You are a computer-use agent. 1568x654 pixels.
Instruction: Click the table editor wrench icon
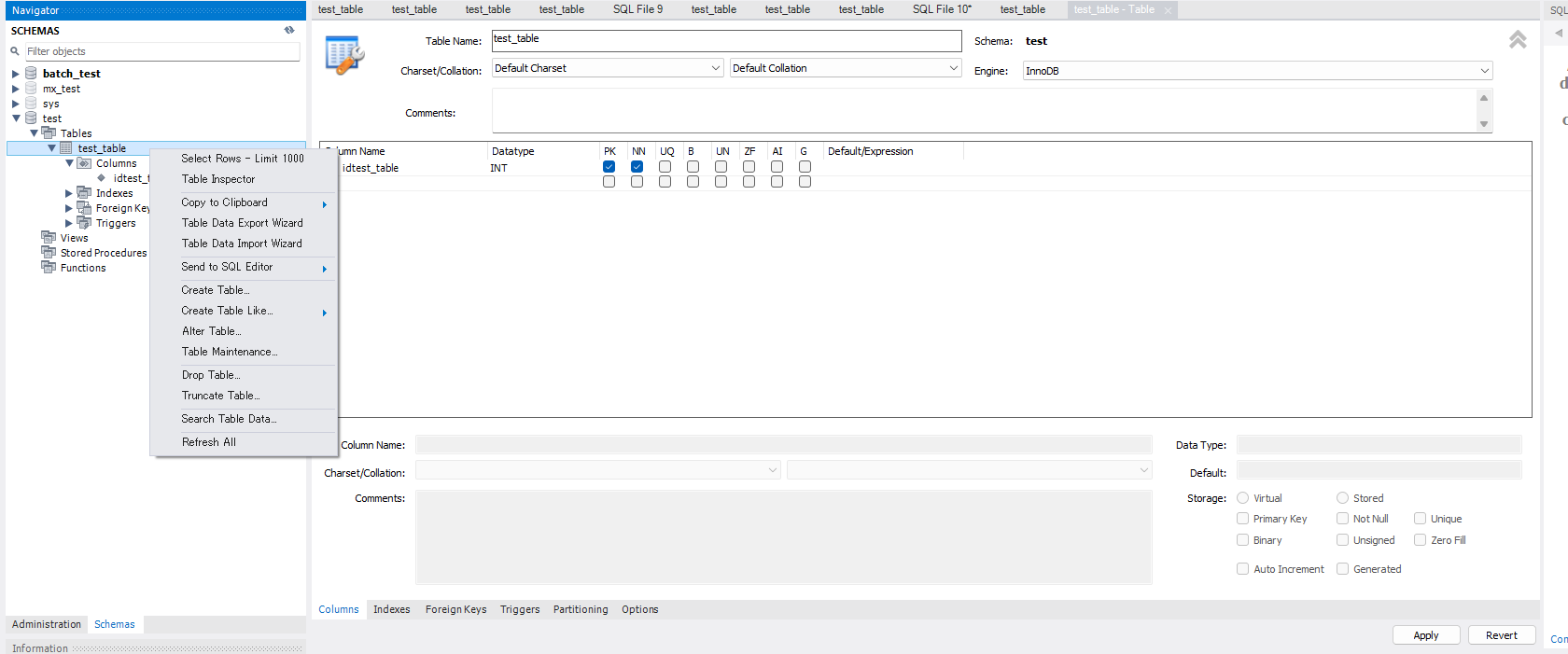344,55
